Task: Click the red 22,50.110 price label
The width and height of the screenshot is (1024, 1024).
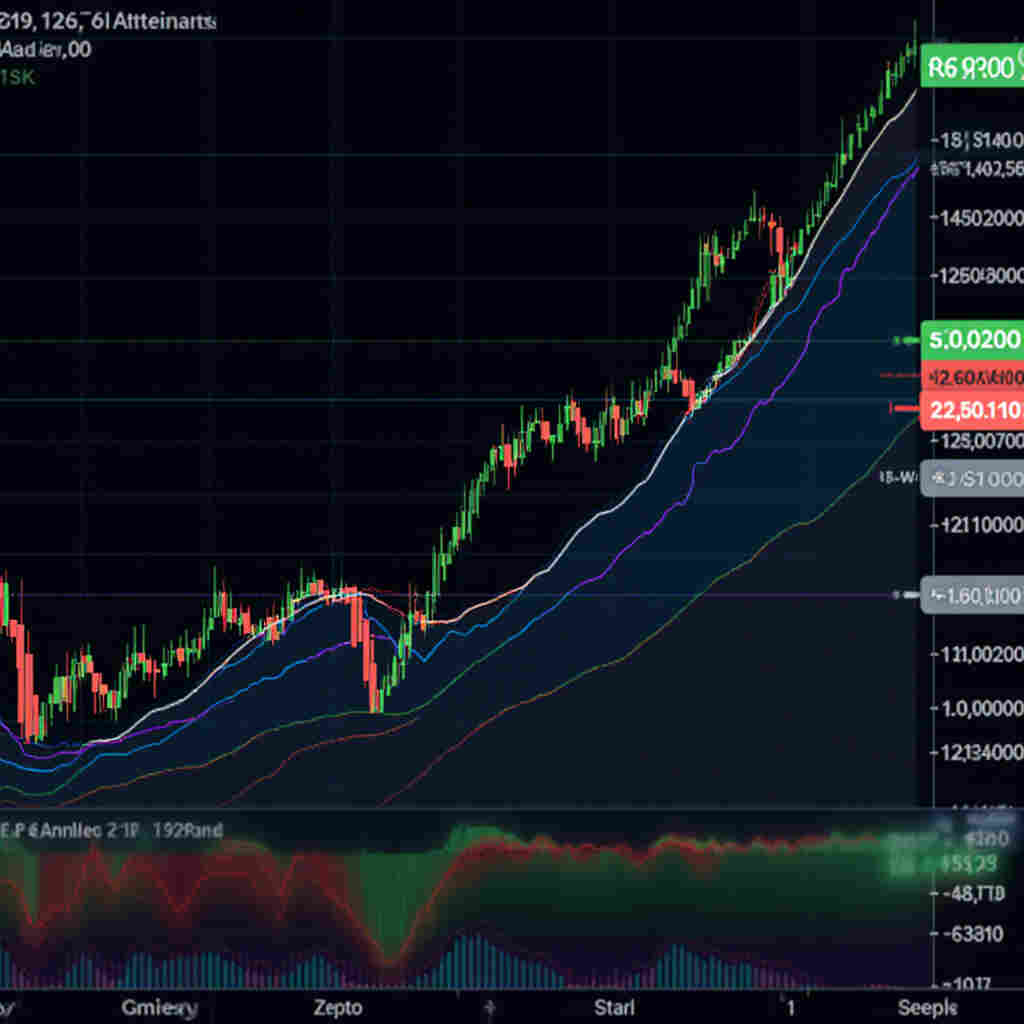Action: [x=971, y=408]
